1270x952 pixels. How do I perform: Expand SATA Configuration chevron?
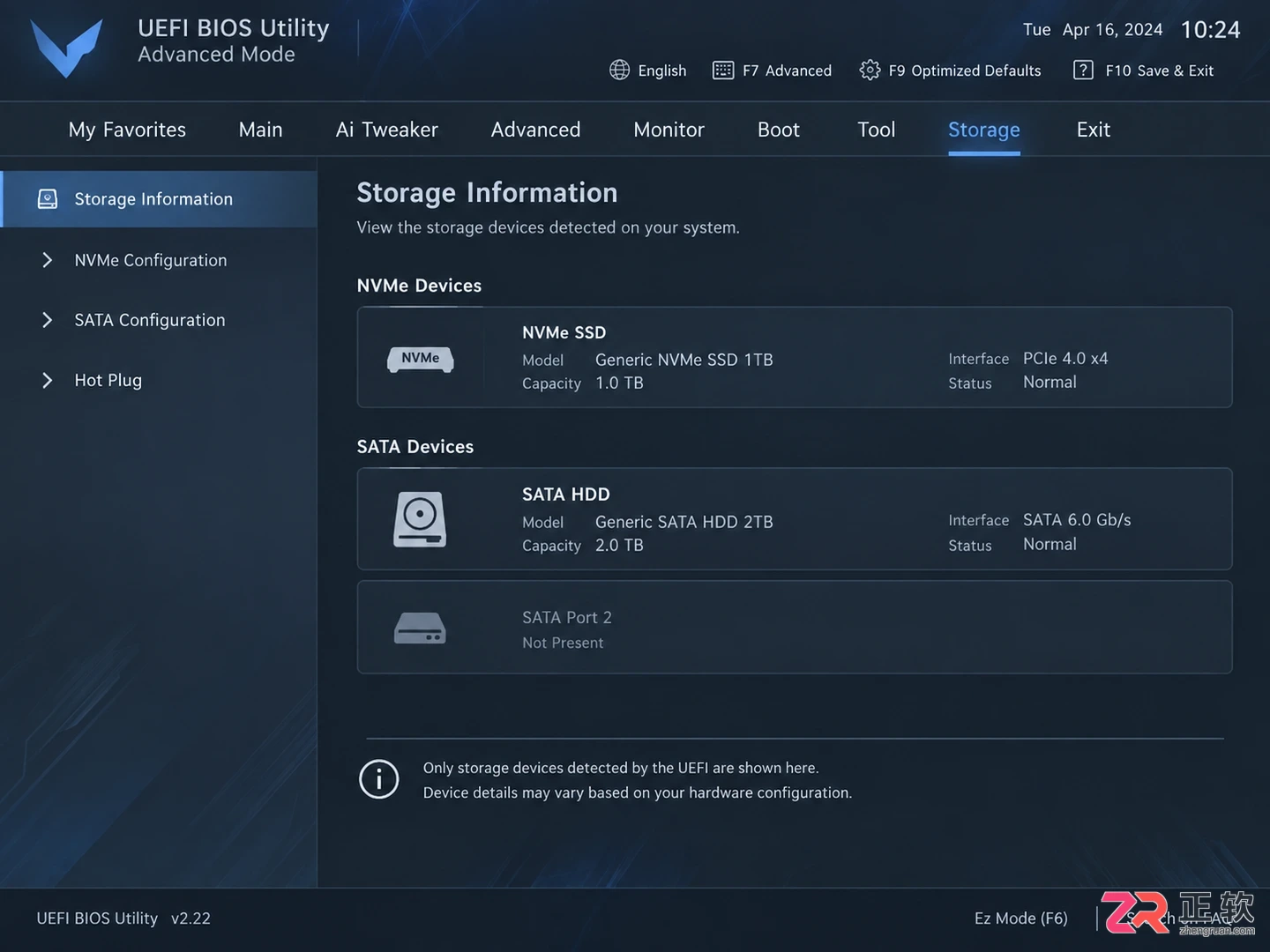[48, 320]
